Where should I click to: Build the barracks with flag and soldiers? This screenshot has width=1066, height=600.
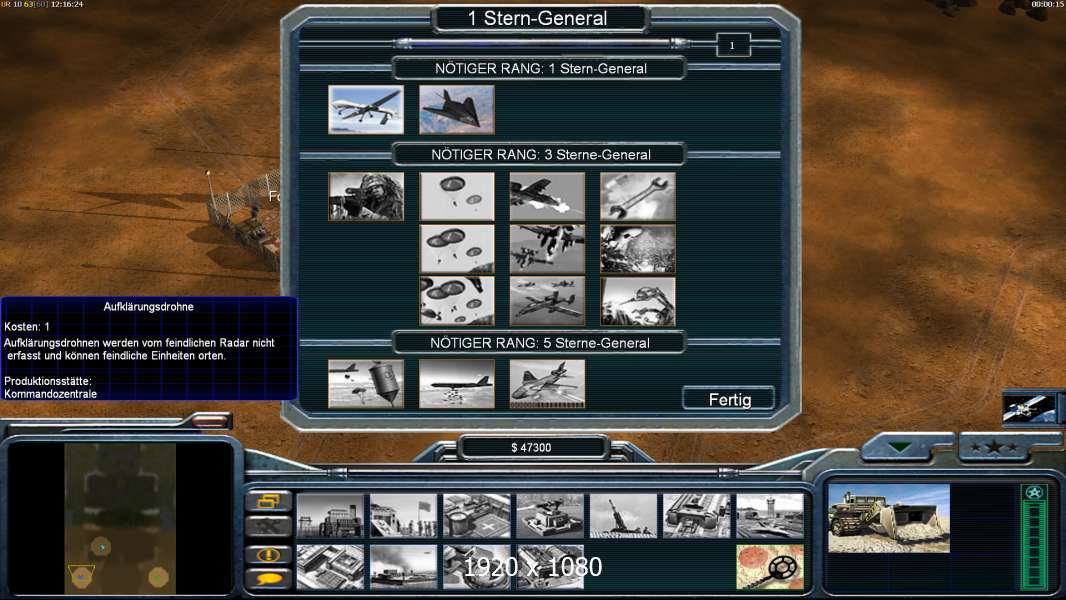pyautogui.click(x=403, y=516)
